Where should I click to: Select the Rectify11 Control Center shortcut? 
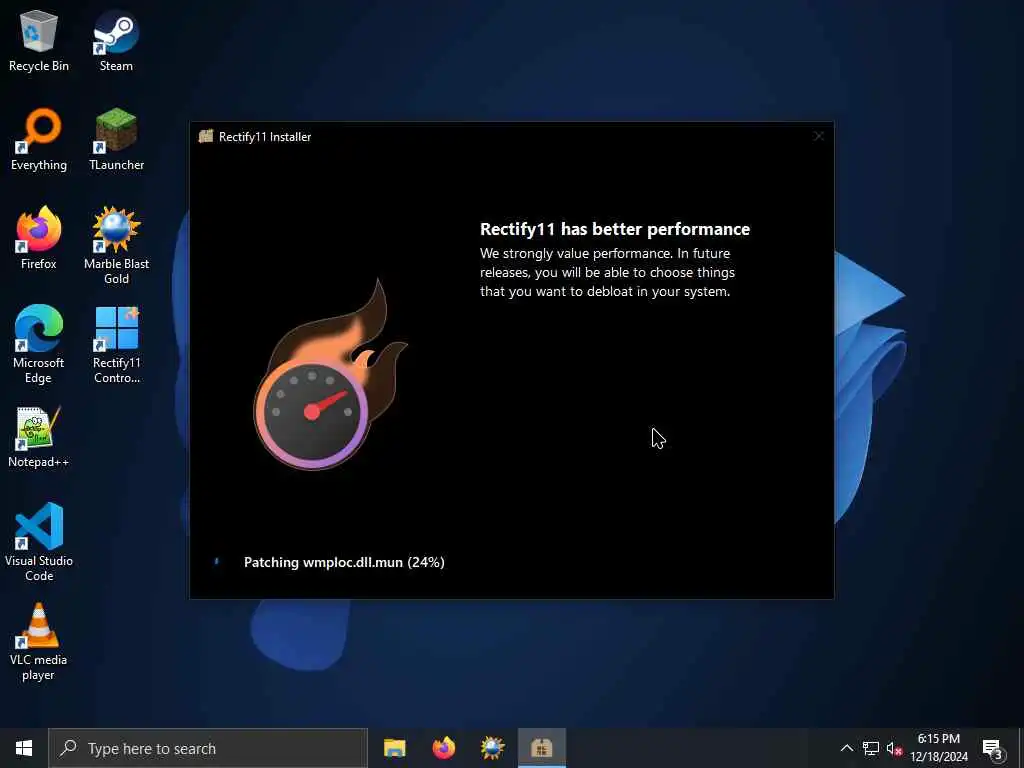[116, 344]
